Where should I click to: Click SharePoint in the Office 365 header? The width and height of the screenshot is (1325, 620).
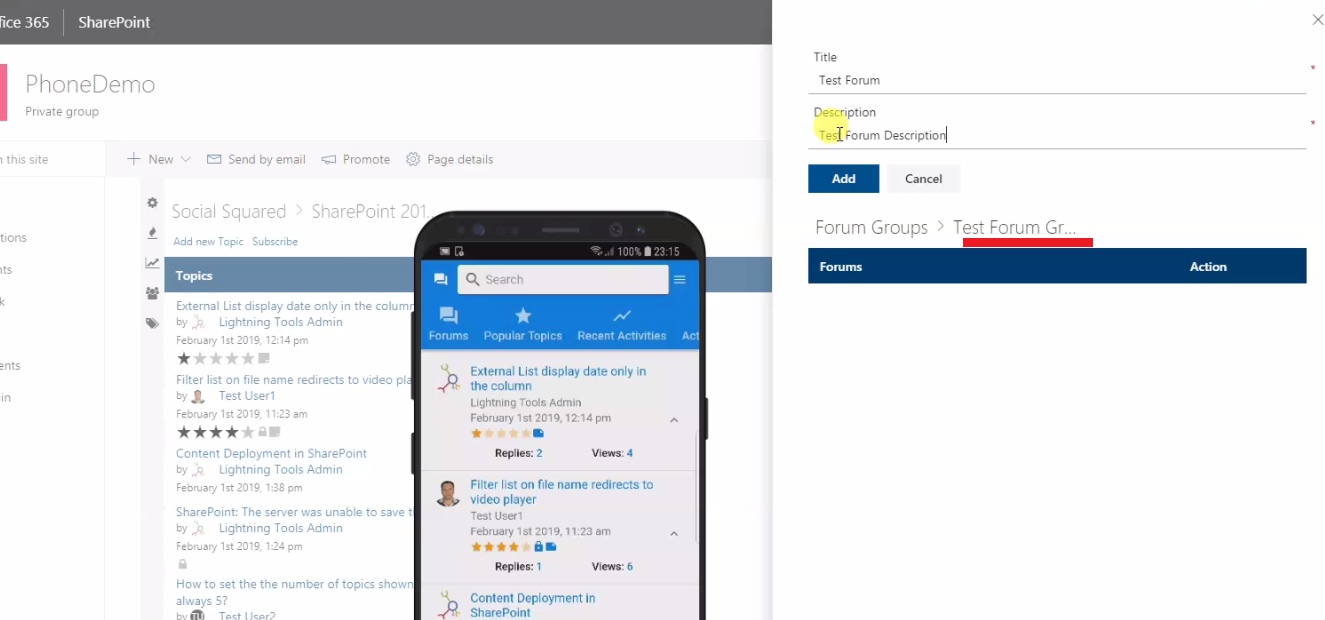(114, 22)
